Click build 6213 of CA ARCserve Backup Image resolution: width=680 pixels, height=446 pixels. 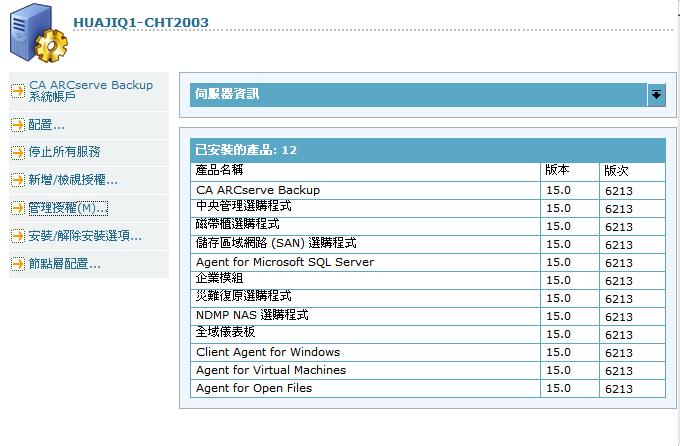(619, 191)
